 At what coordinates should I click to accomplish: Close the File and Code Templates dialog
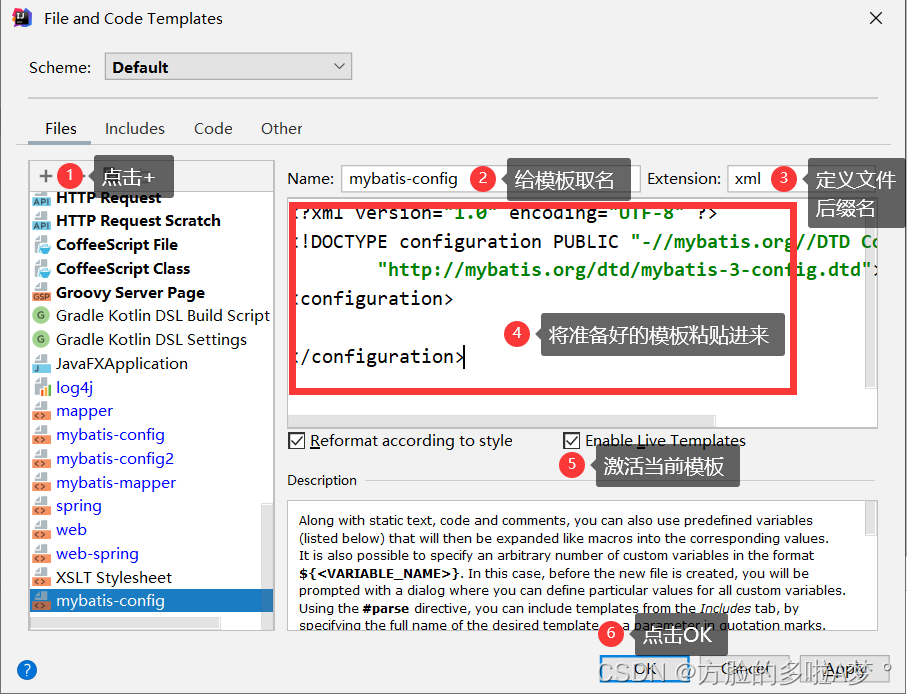click(x=876, y=19)
